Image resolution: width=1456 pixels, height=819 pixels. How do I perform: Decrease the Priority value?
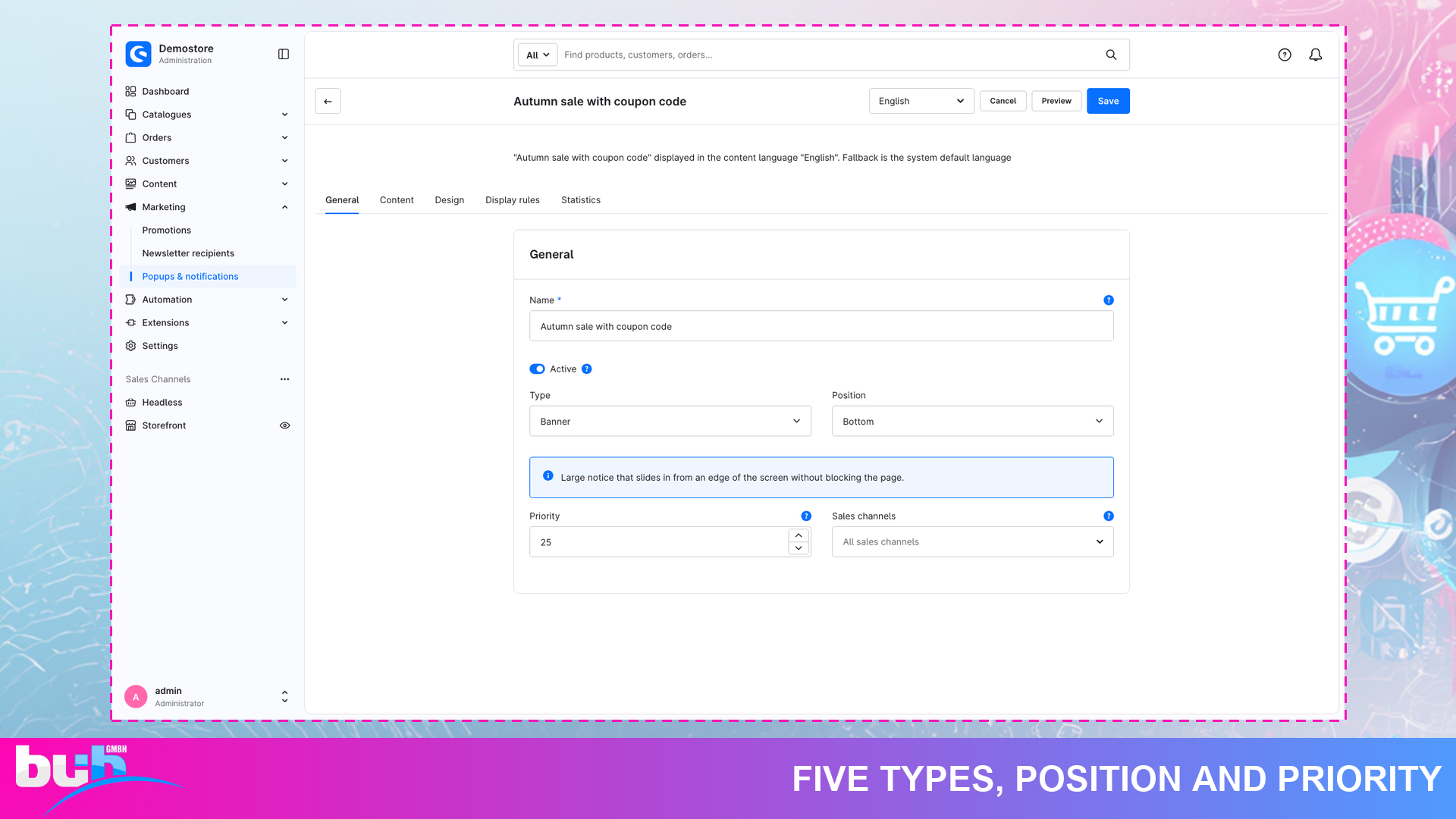coord(799,548)
